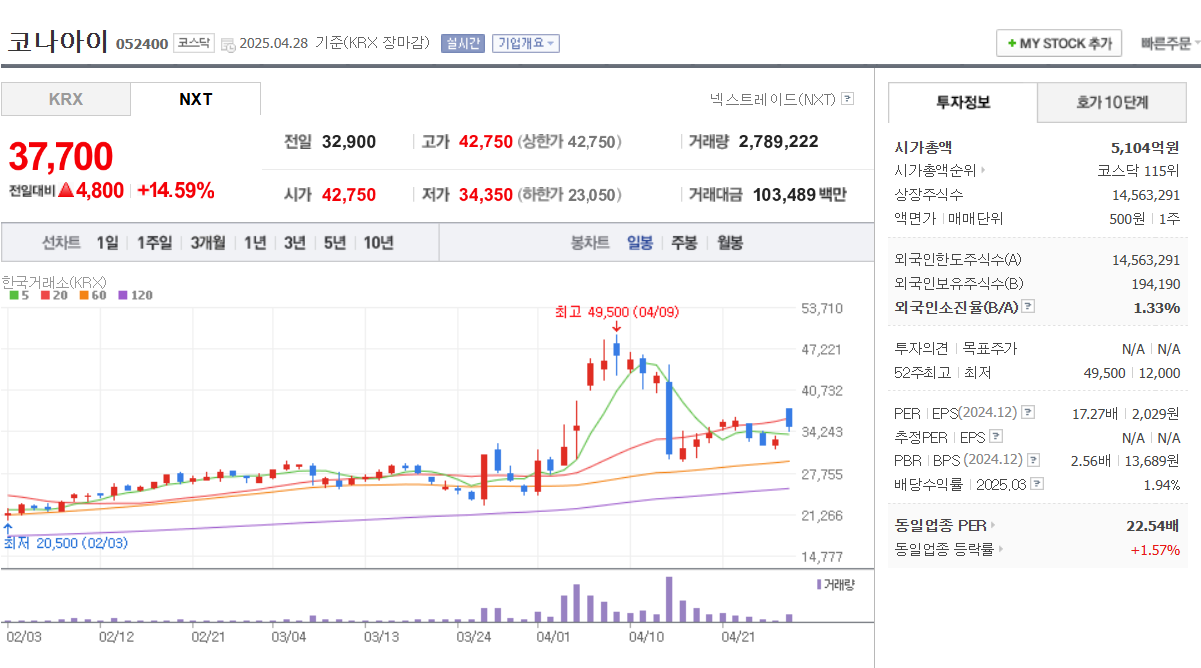Click the 코나아이 stock name heading
The width and height of the screenshot is (1201, 668).
point(58,41)
